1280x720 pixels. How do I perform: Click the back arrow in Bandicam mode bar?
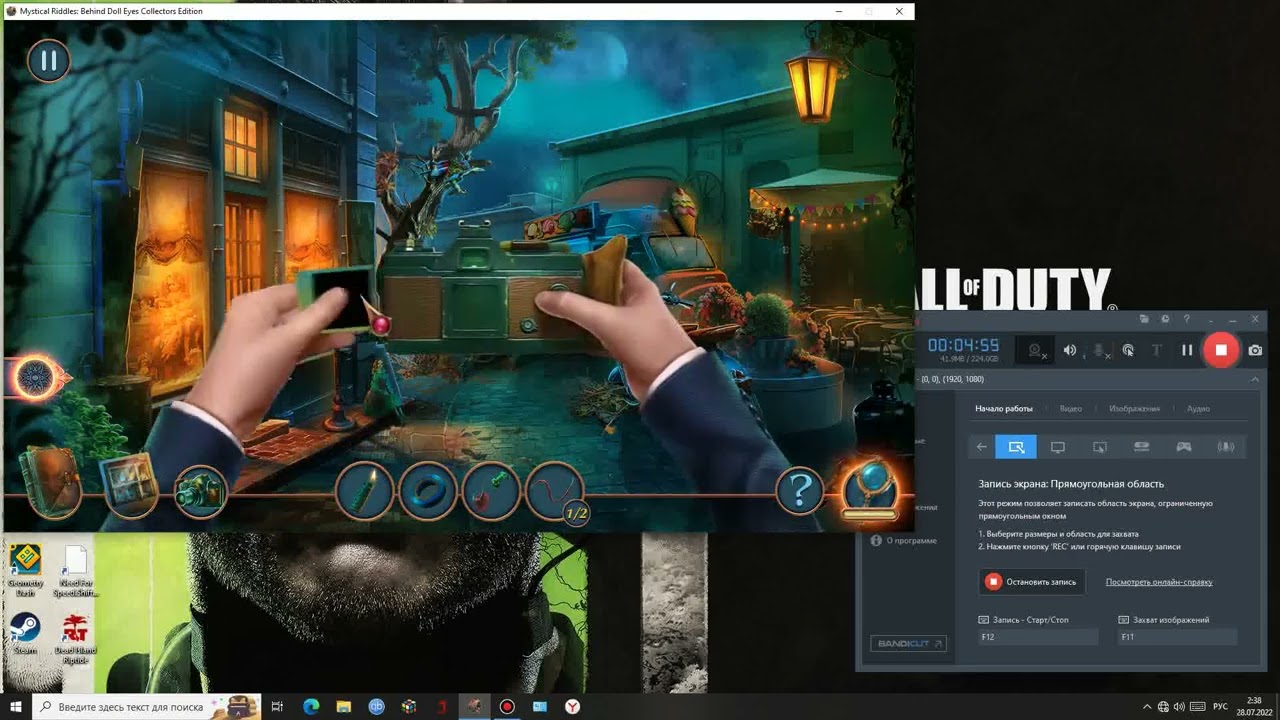click(x=982, y=447)
